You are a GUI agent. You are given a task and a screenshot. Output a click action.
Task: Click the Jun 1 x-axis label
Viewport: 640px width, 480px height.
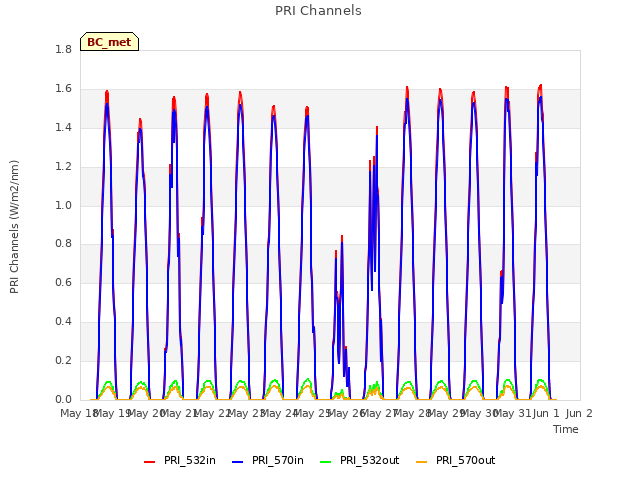546,413
